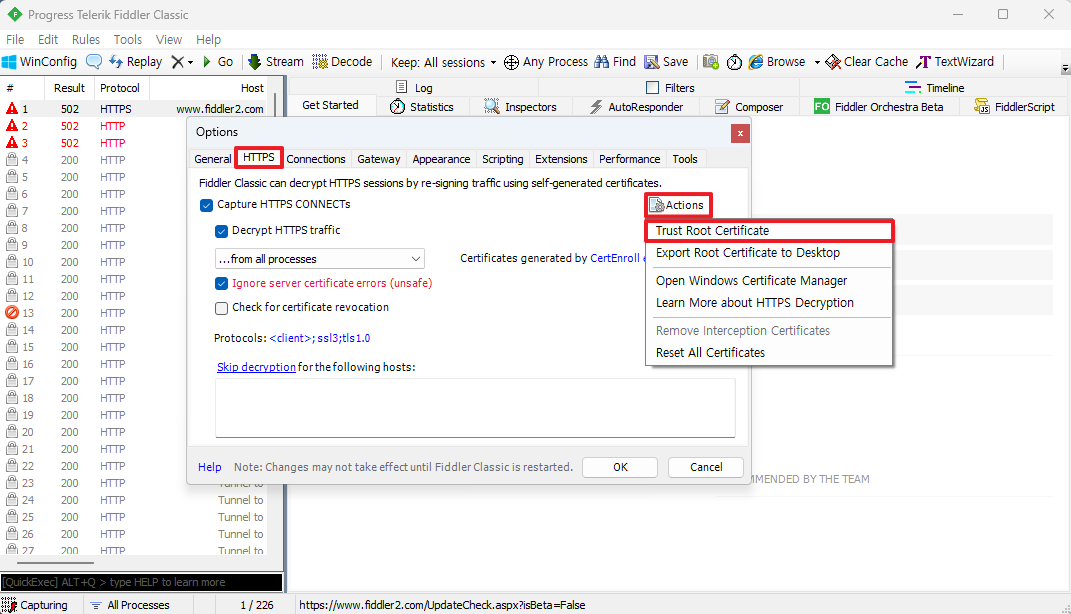This screenshot has height=614, width=1071.
Task: Toggle Stream mode in toolbar
Action: point(275,61)
